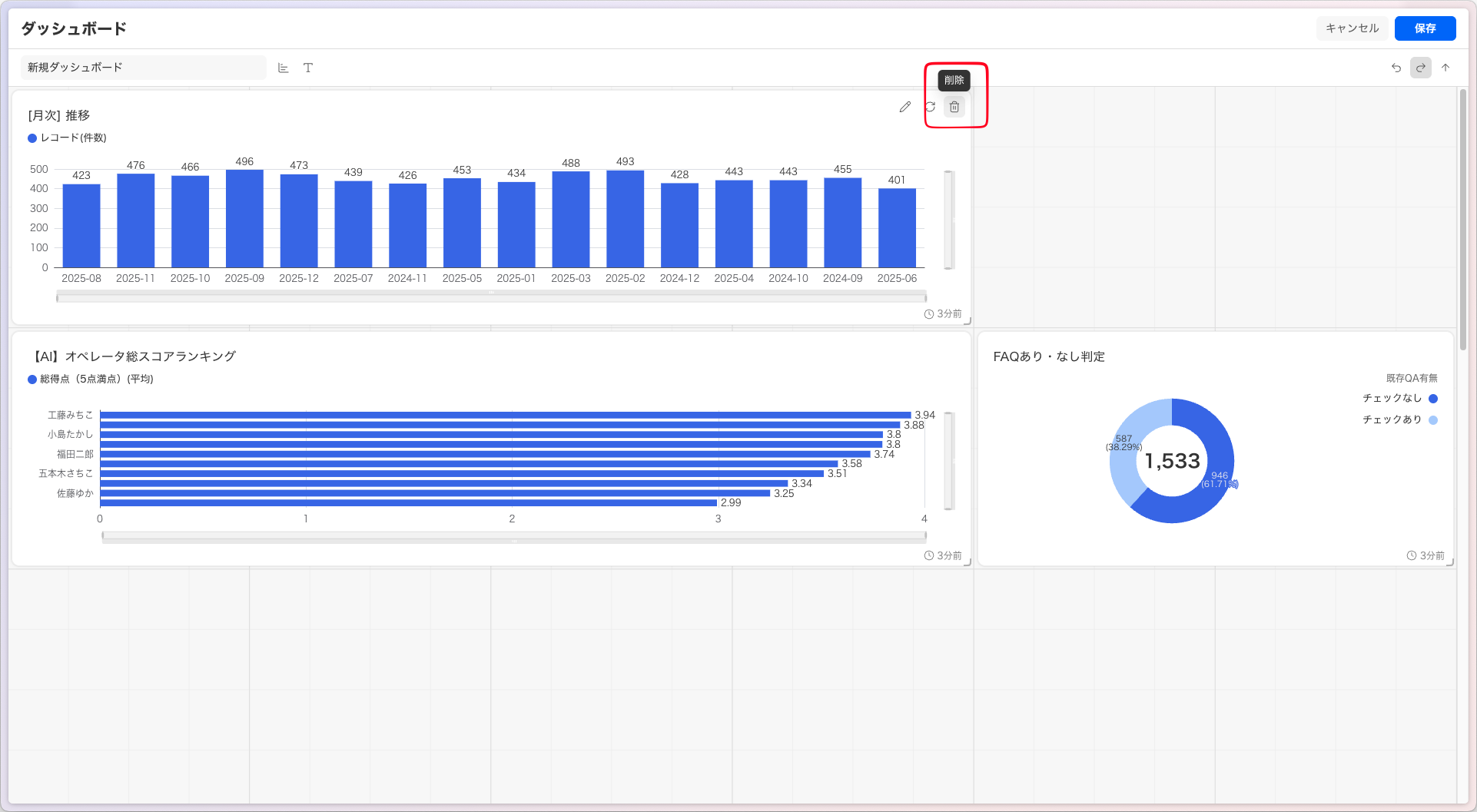
Task: Click the clock icon in 月次推移 card footer
Action: tap(929, 314)
